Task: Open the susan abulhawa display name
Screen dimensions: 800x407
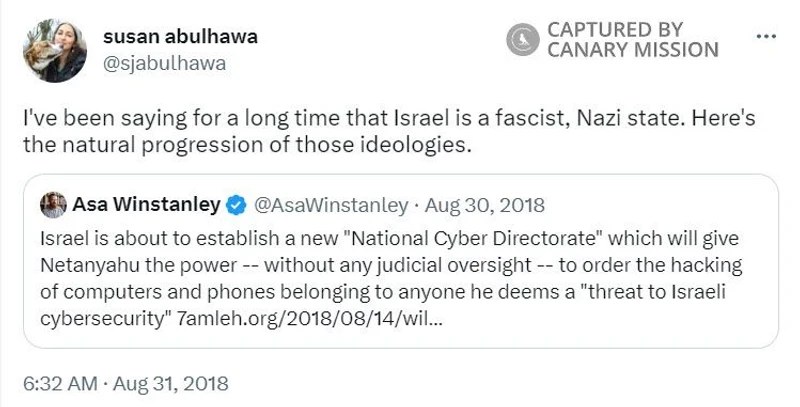Action: coord(180,37)
